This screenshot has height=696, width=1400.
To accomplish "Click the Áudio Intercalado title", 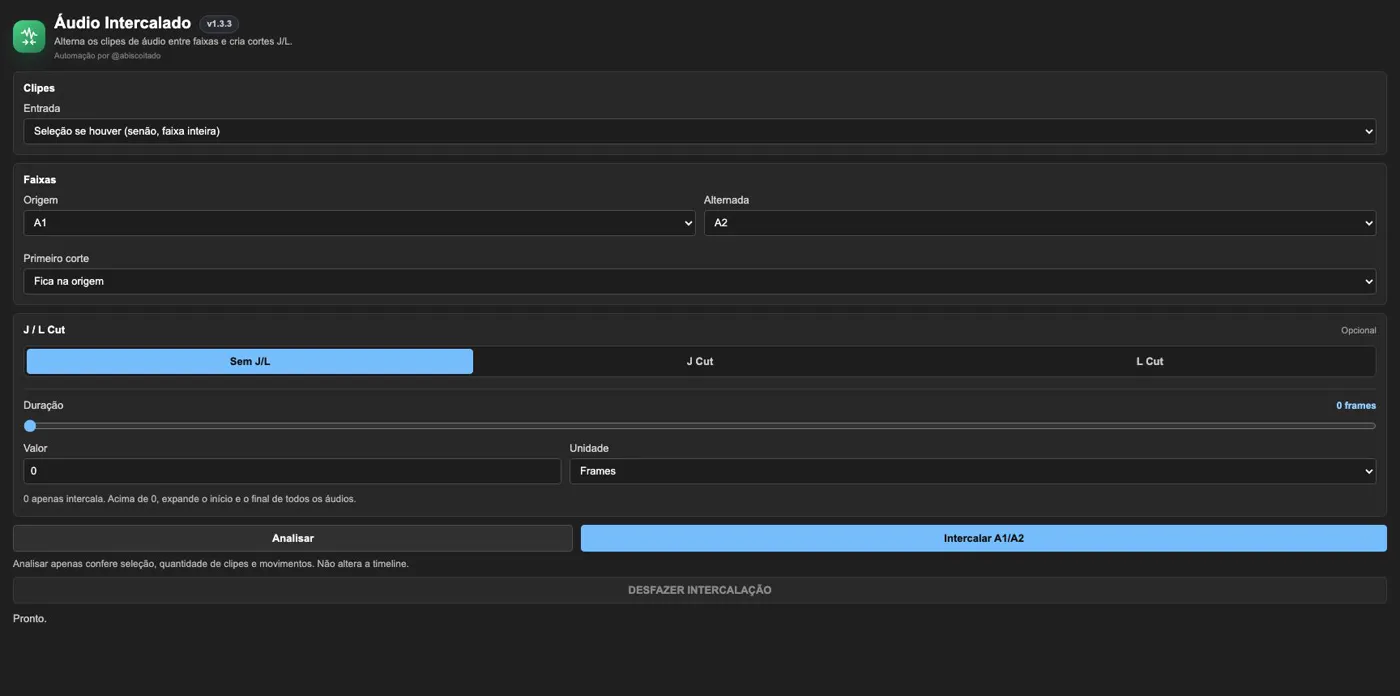I will 122,23.
